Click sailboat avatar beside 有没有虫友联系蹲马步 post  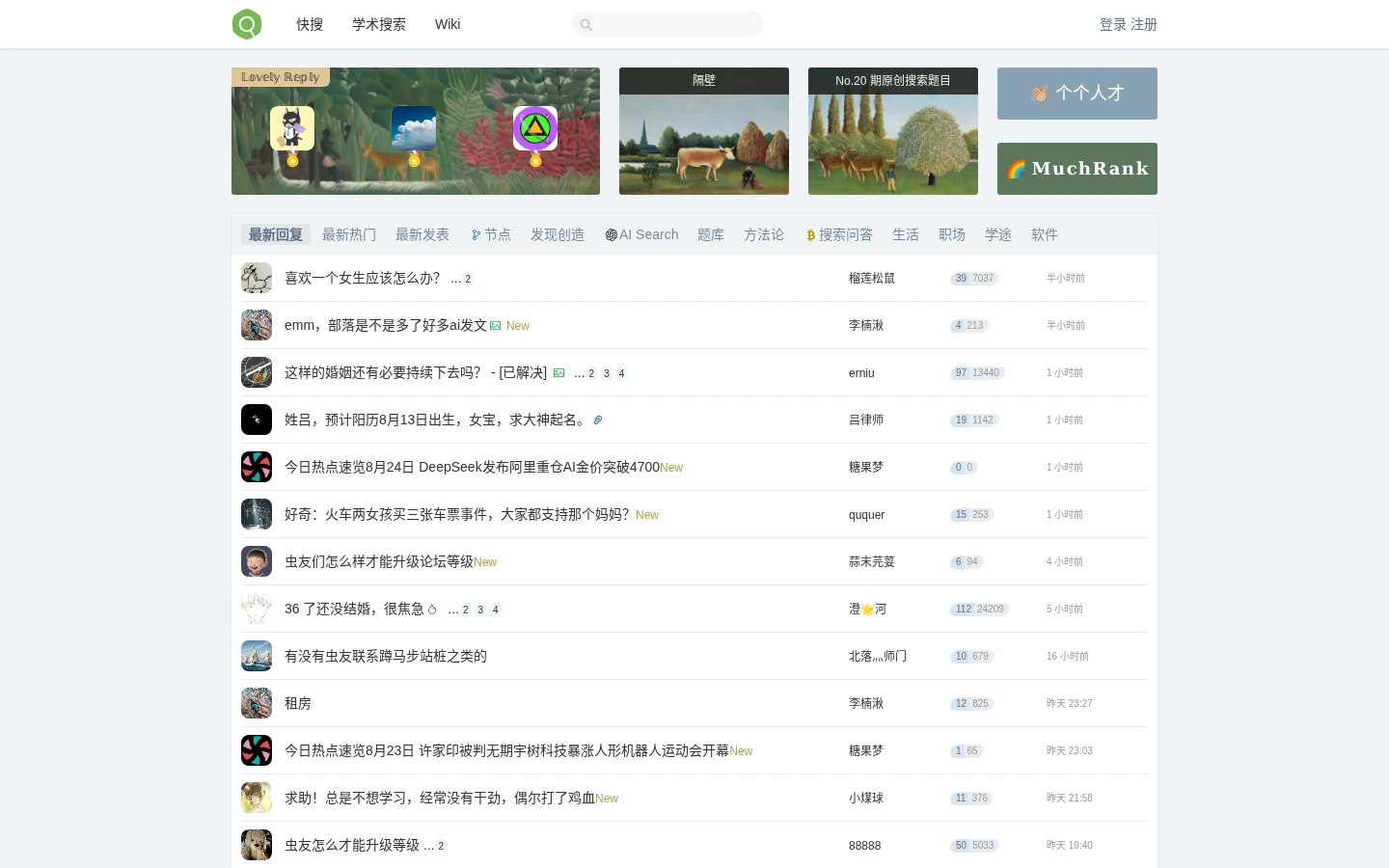pos(257,656)
